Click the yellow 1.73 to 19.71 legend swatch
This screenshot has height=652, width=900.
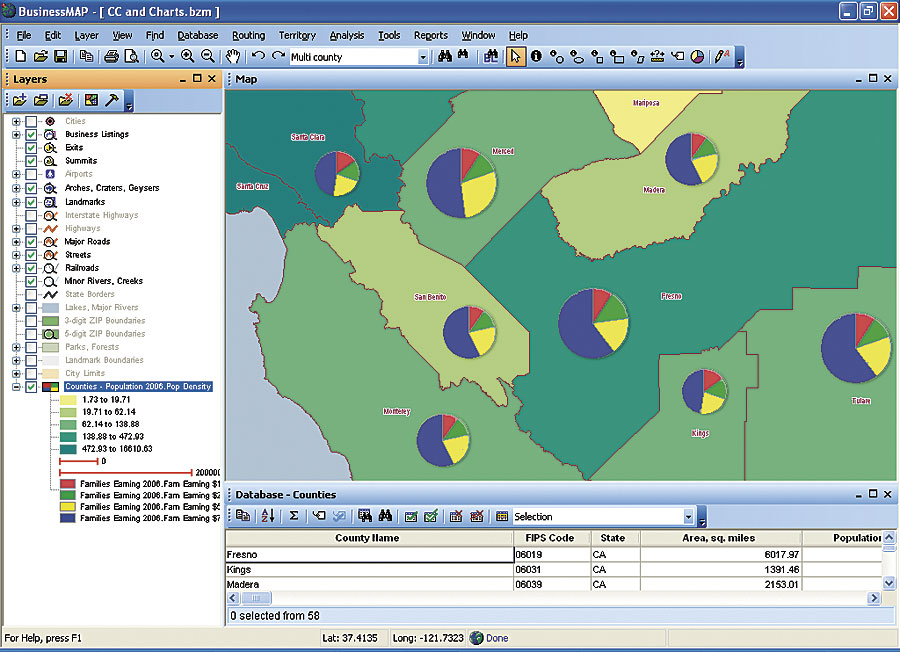tap(68, 399)
